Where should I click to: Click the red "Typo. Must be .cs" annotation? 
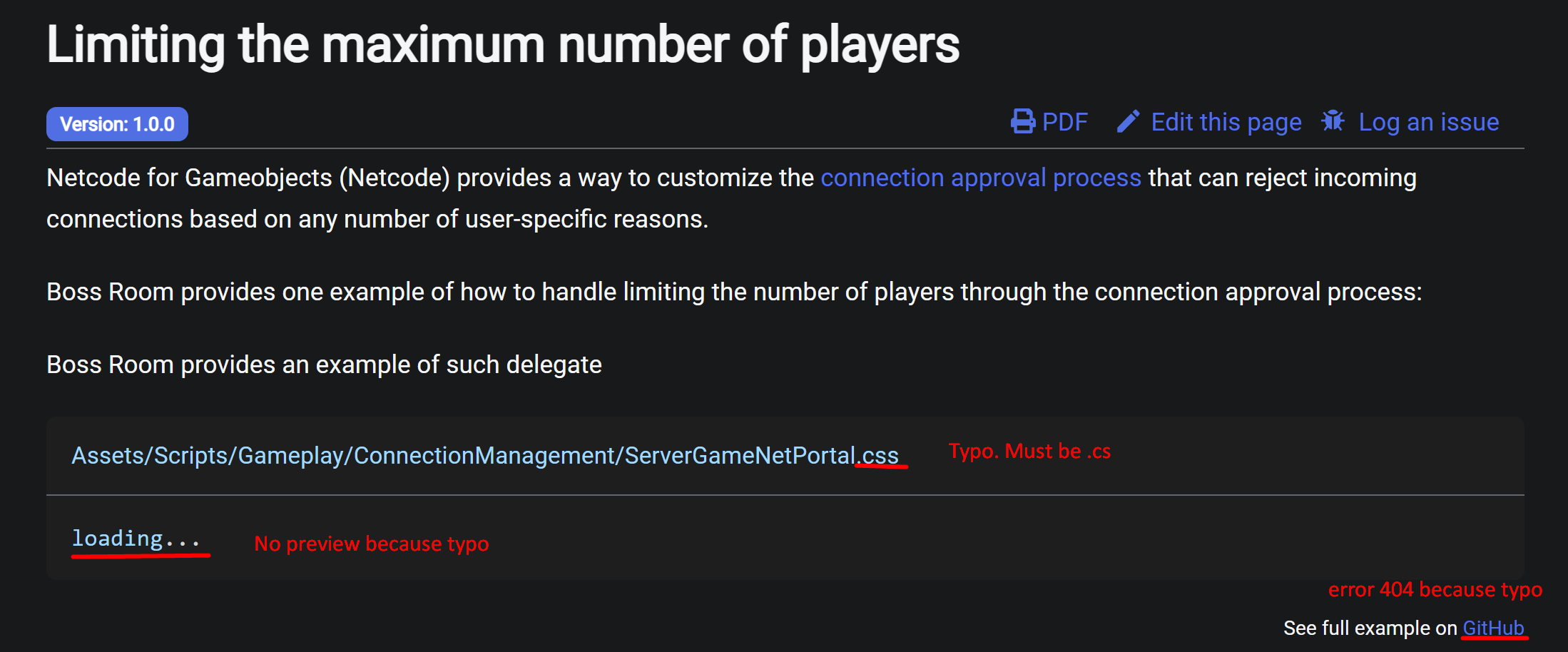[x=1029, y=451]
